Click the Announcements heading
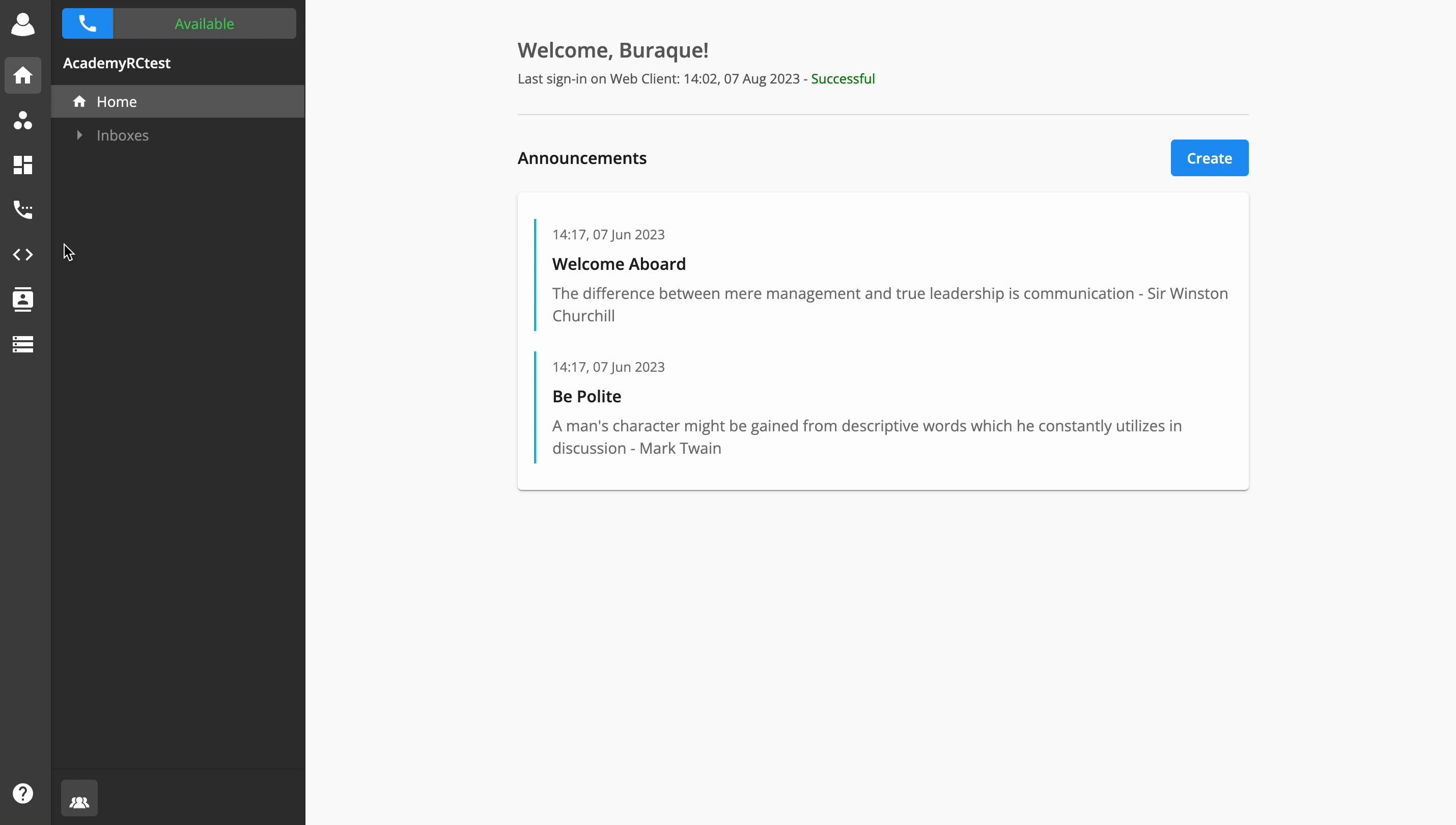 (582, 158)
